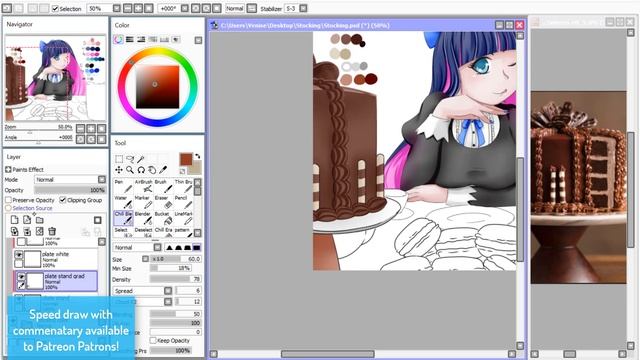The width and height of the screenshot is (640, 360).
Task: Switch to the color wheel mode
Action: 118,39
